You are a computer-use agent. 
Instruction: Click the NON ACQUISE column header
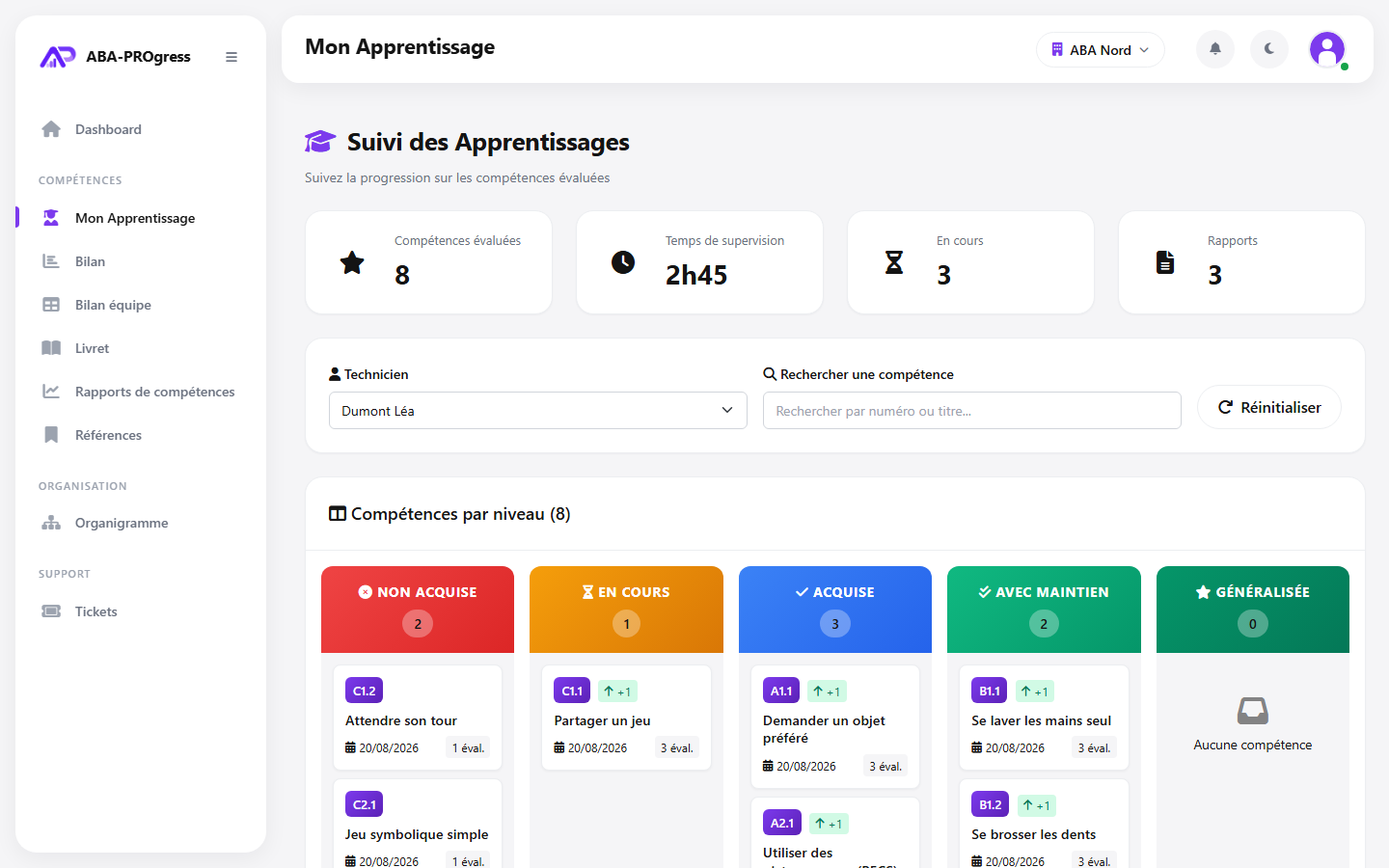click(418, 610)
